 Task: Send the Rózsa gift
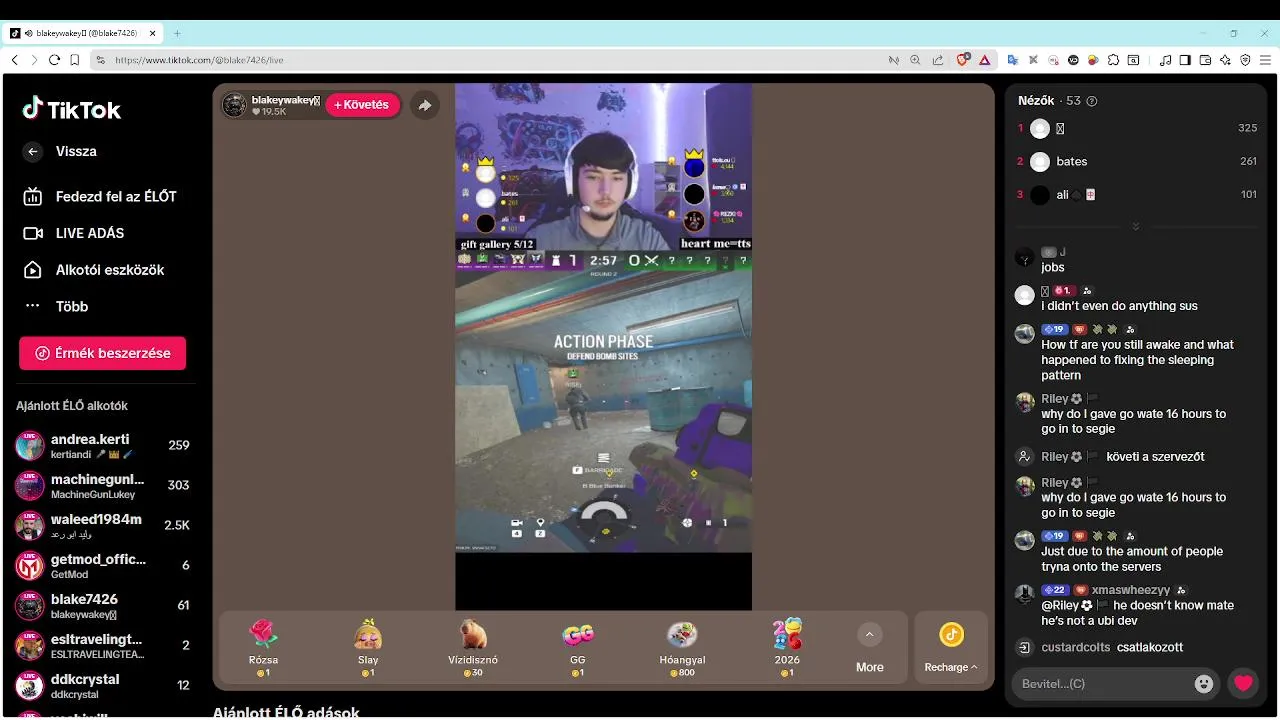coord(263,647)
